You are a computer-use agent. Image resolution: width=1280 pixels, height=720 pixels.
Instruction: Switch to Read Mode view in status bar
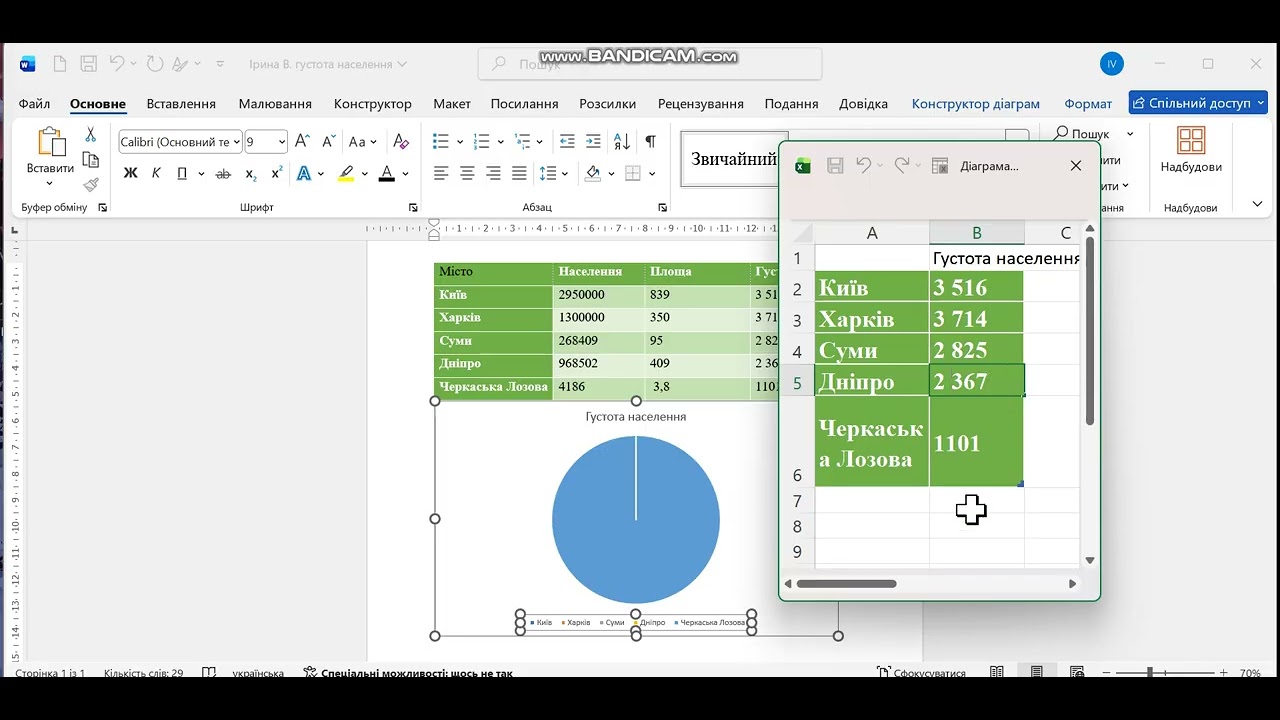pos(997,673)
